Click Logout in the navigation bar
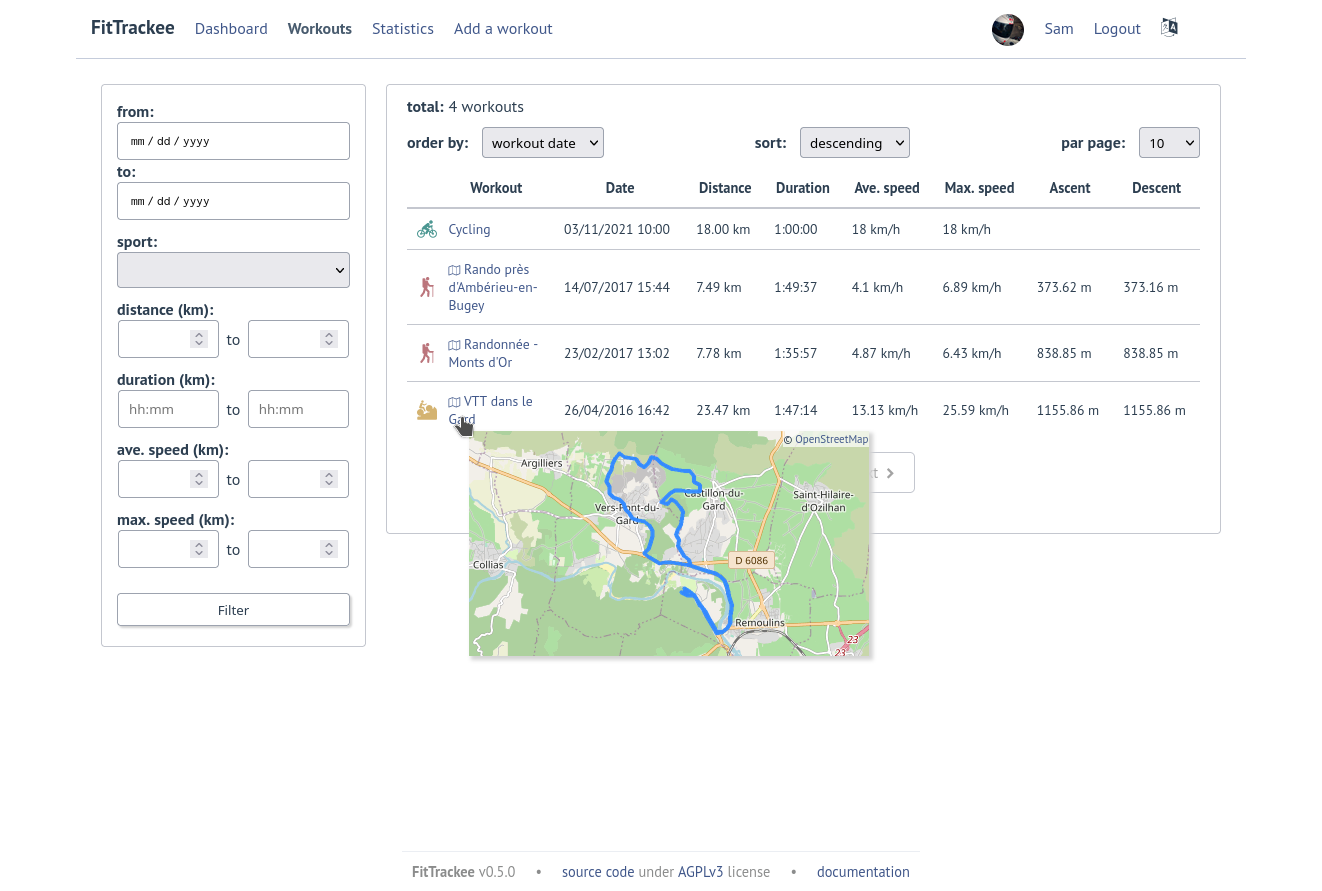Viewport: 1322px width, 891px height. (x=1117, y=29)
